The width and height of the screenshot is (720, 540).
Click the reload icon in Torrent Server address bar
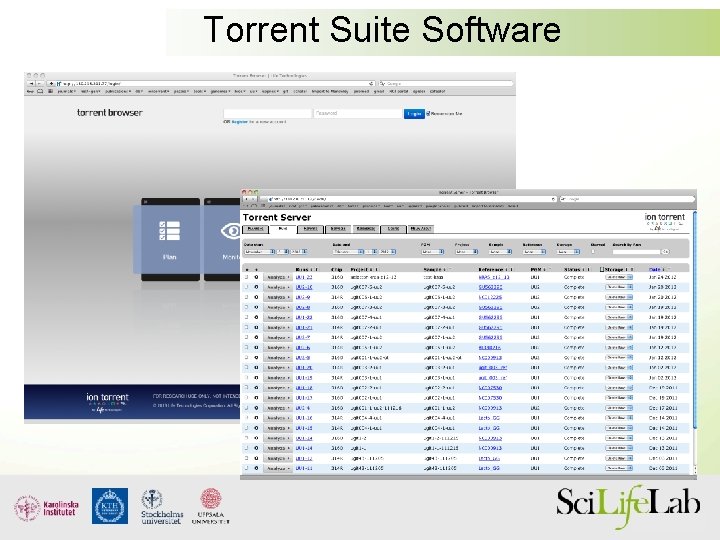[x=553, y=199]
